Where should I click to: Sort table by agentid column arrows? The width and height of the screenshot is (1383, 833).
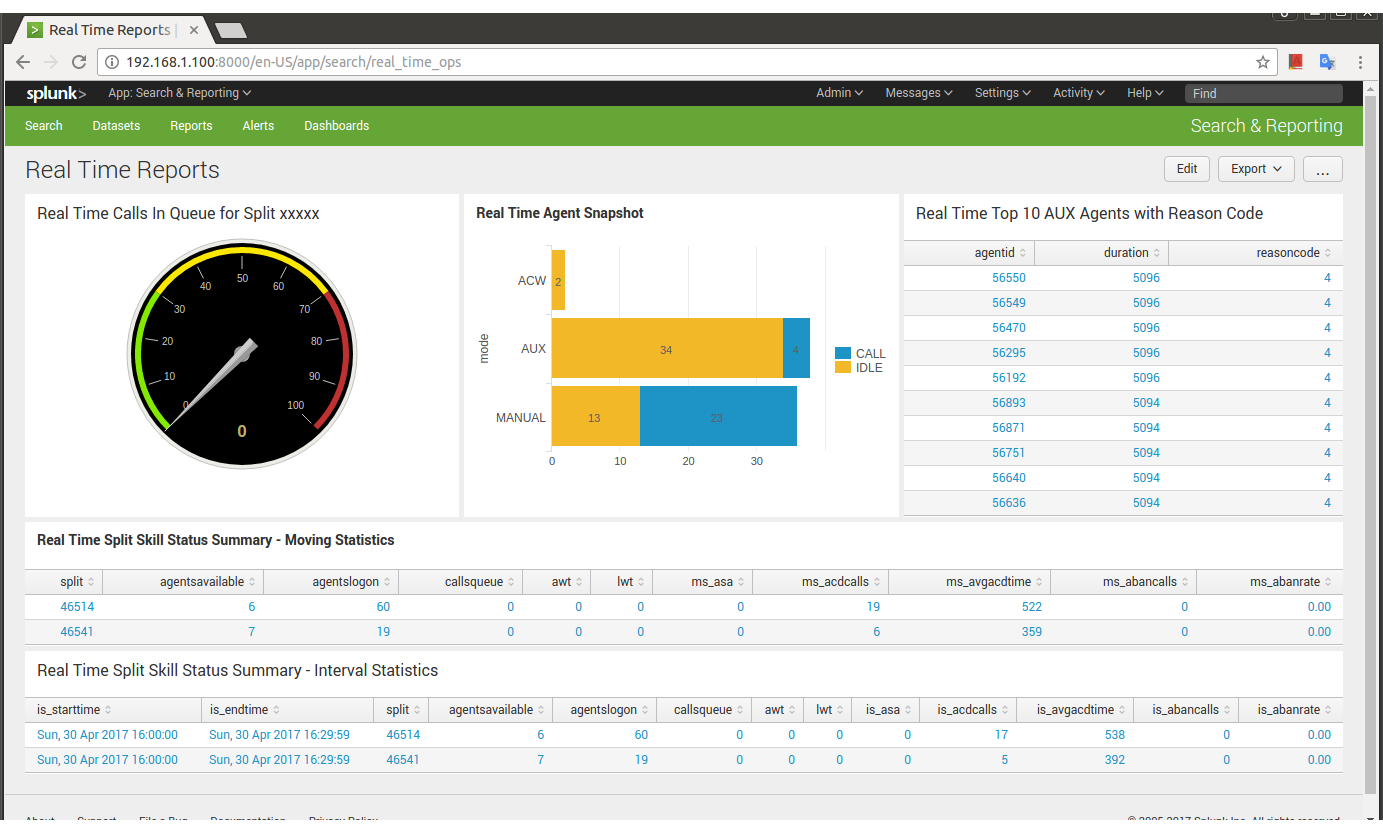pyautogui.click(x=1026, y=253)
